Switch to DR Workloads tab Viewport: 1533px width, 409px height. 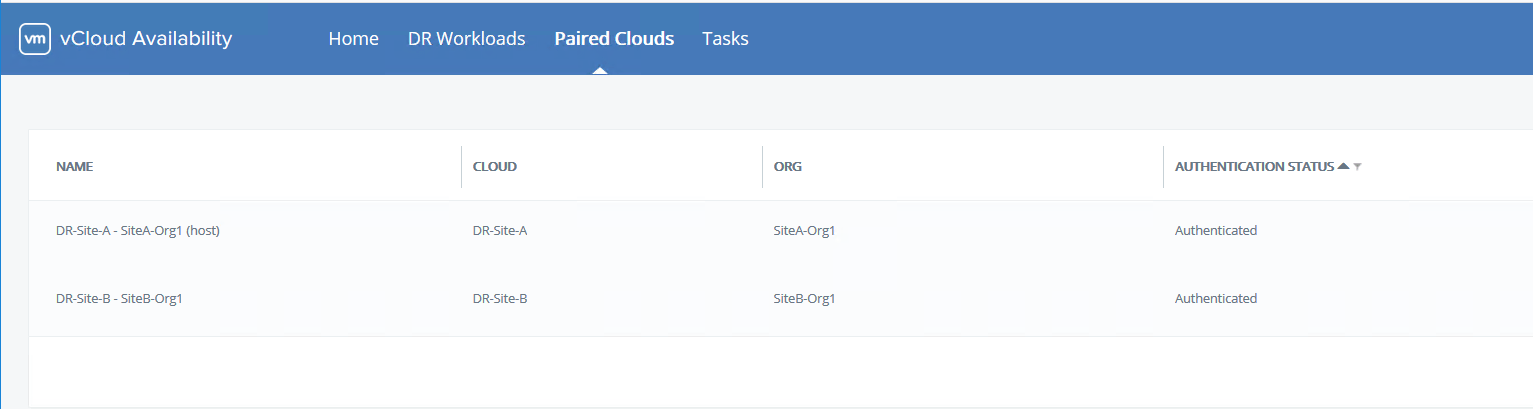click(x=466, y=39)
